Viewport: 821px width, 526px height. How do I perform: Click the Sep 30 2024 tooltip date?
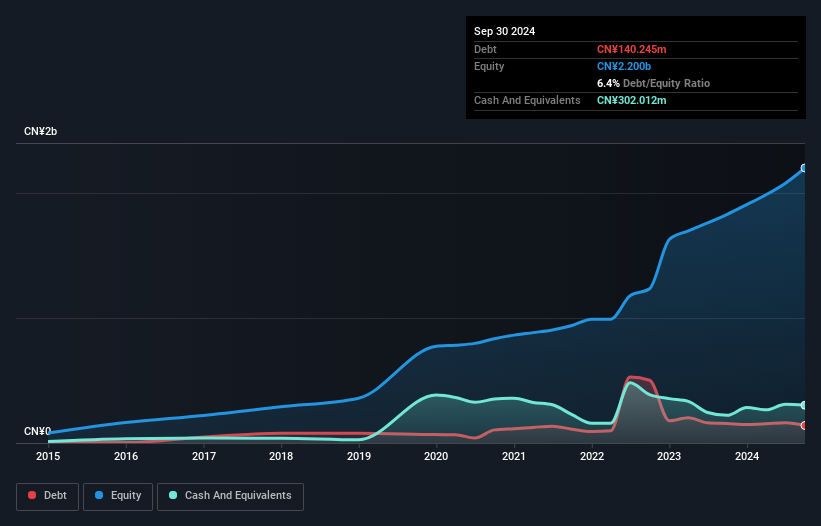coord(504,31)
